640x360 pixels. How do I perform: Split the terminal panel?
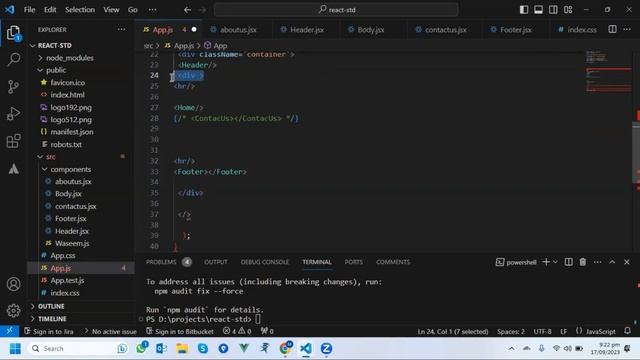pyautogui.click(x=568, y=262)
